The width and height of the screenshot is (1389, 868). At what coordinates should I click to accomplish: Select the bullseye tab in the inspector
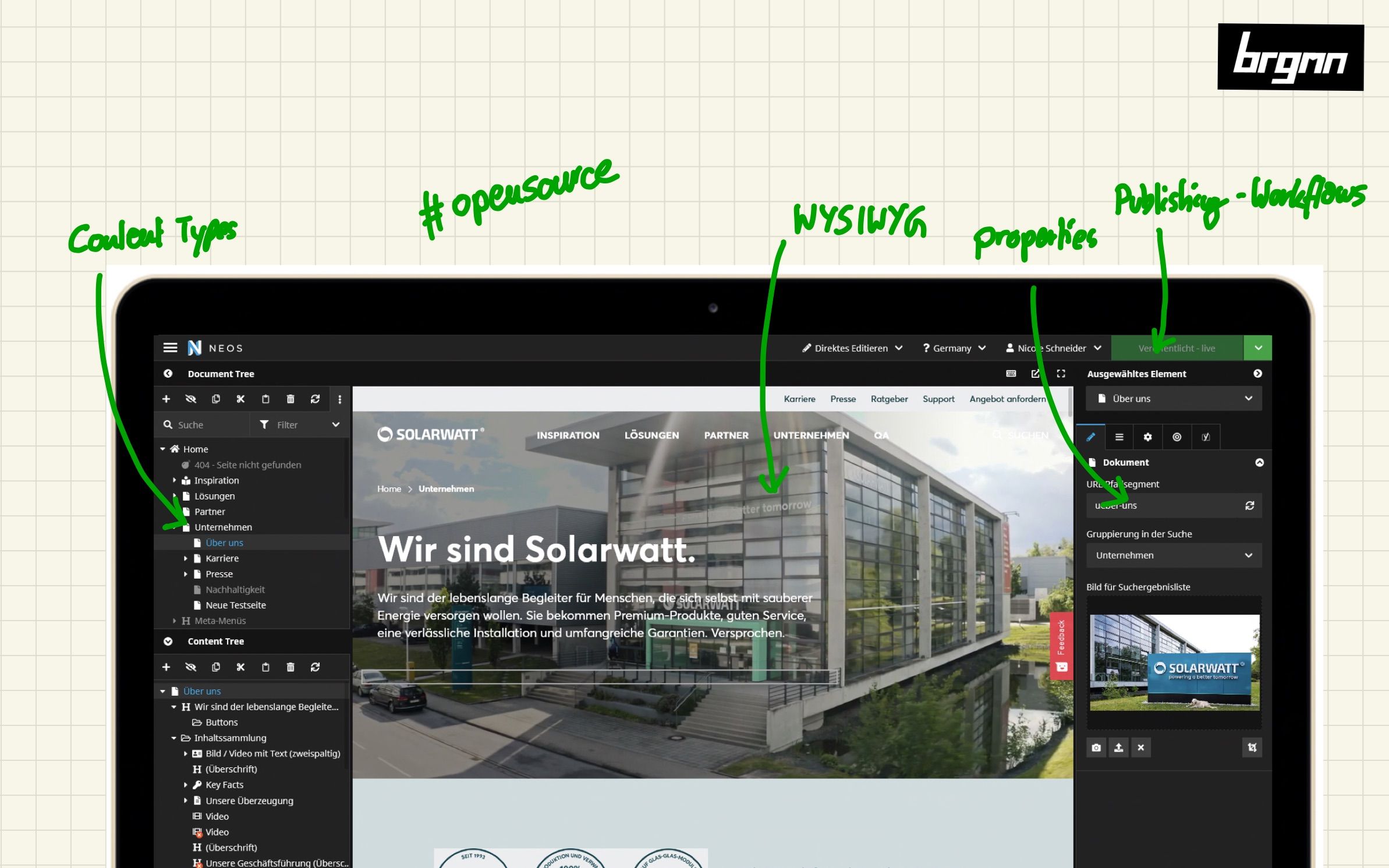tap(1177, 437)
